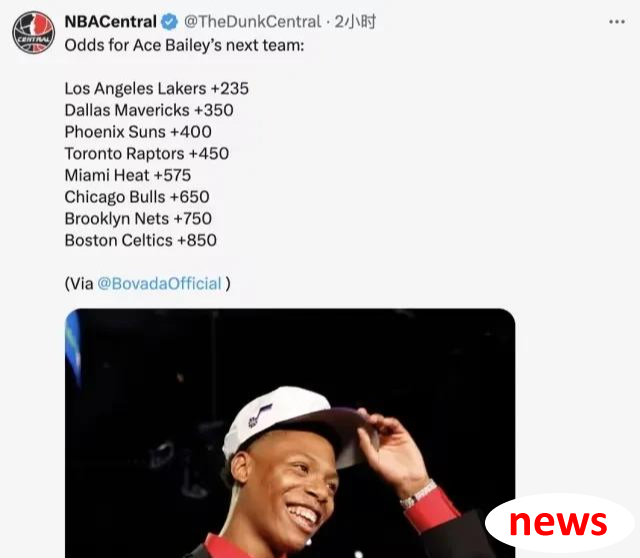The height and width of the screenshot is (558, 640).
Task: Click the Miami Heat +575 line
Action: (128, 175)
